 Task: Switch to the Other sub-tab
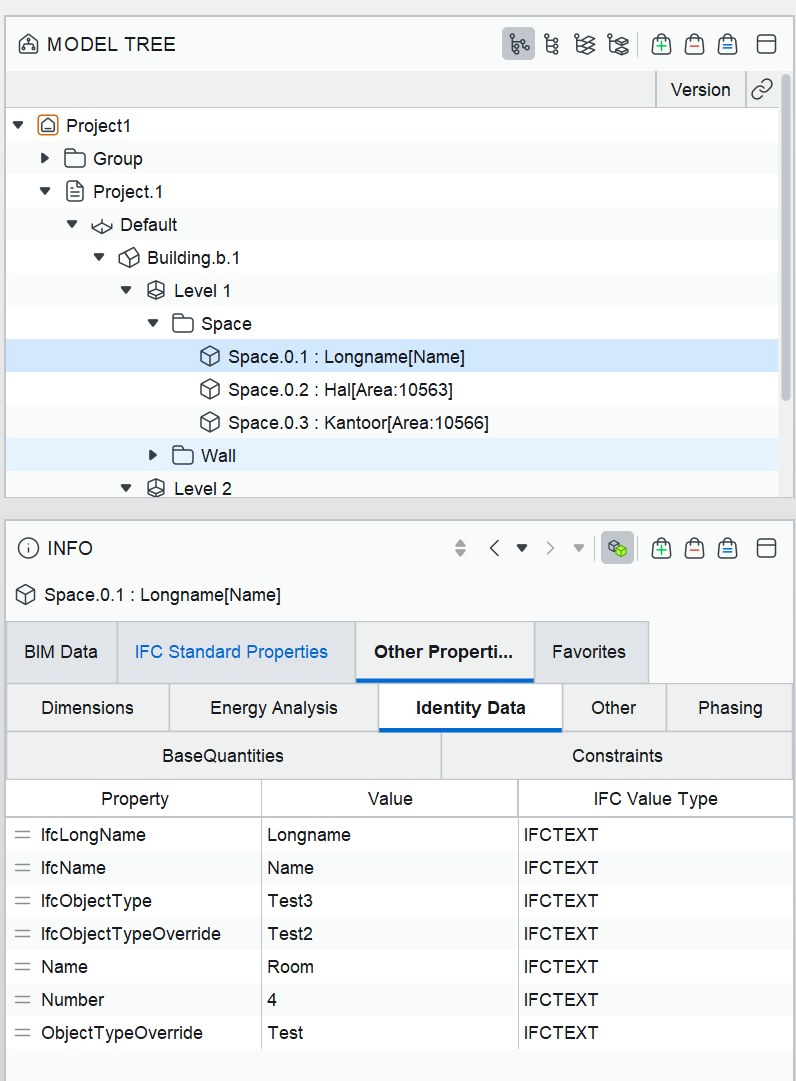[x=613, y=707]
